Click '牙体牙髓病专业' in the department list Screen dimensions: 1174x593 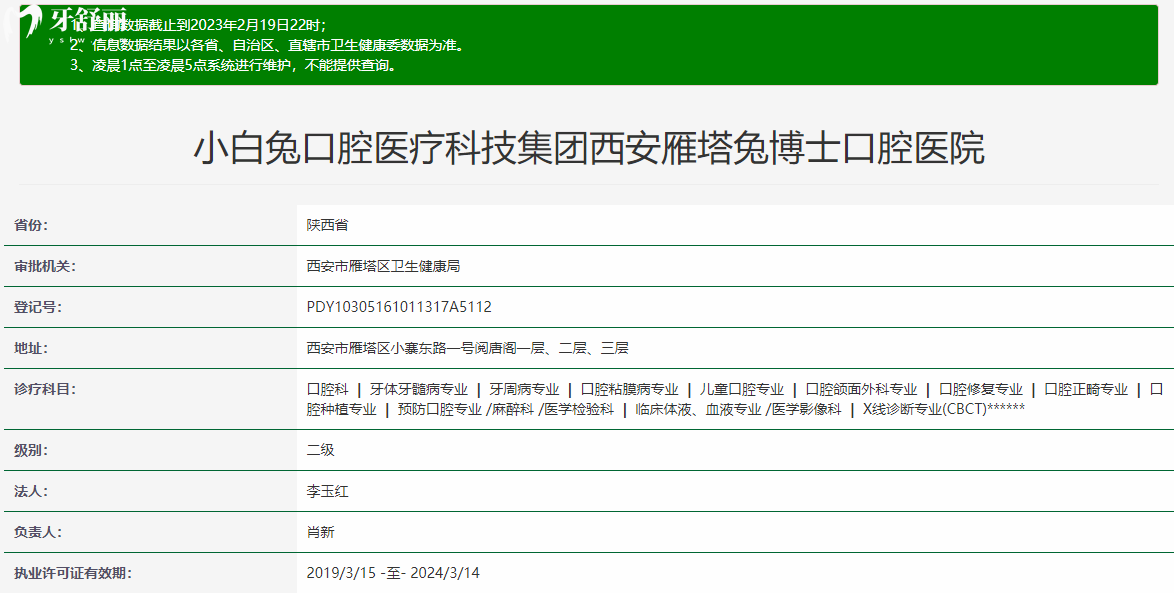click(419, 389)
